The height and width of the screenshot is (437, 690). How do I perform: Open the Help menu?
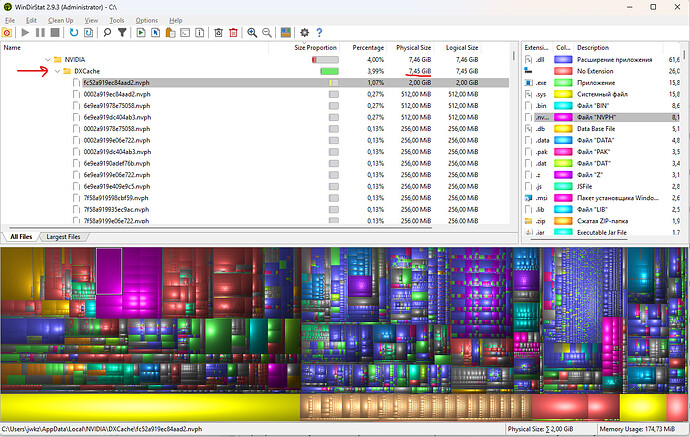click(176, 20)
